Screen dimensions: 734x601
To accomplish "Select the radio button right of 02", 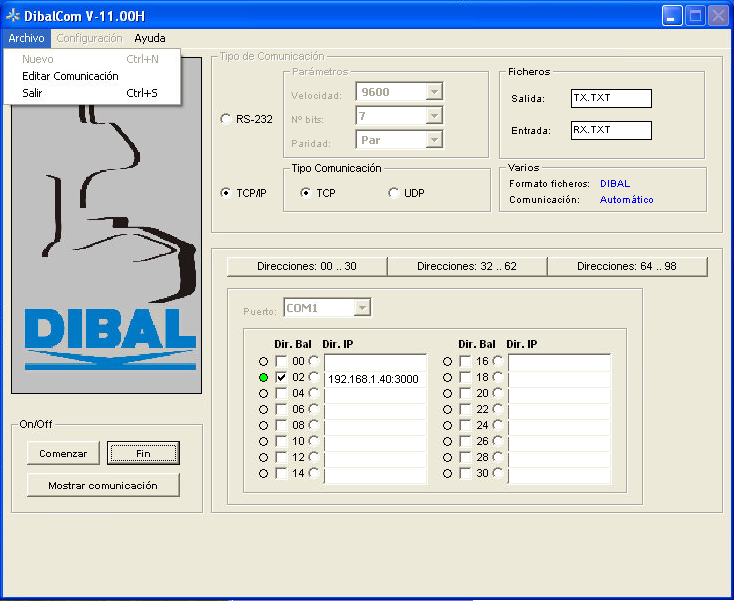I will click(x=314, y=377).
